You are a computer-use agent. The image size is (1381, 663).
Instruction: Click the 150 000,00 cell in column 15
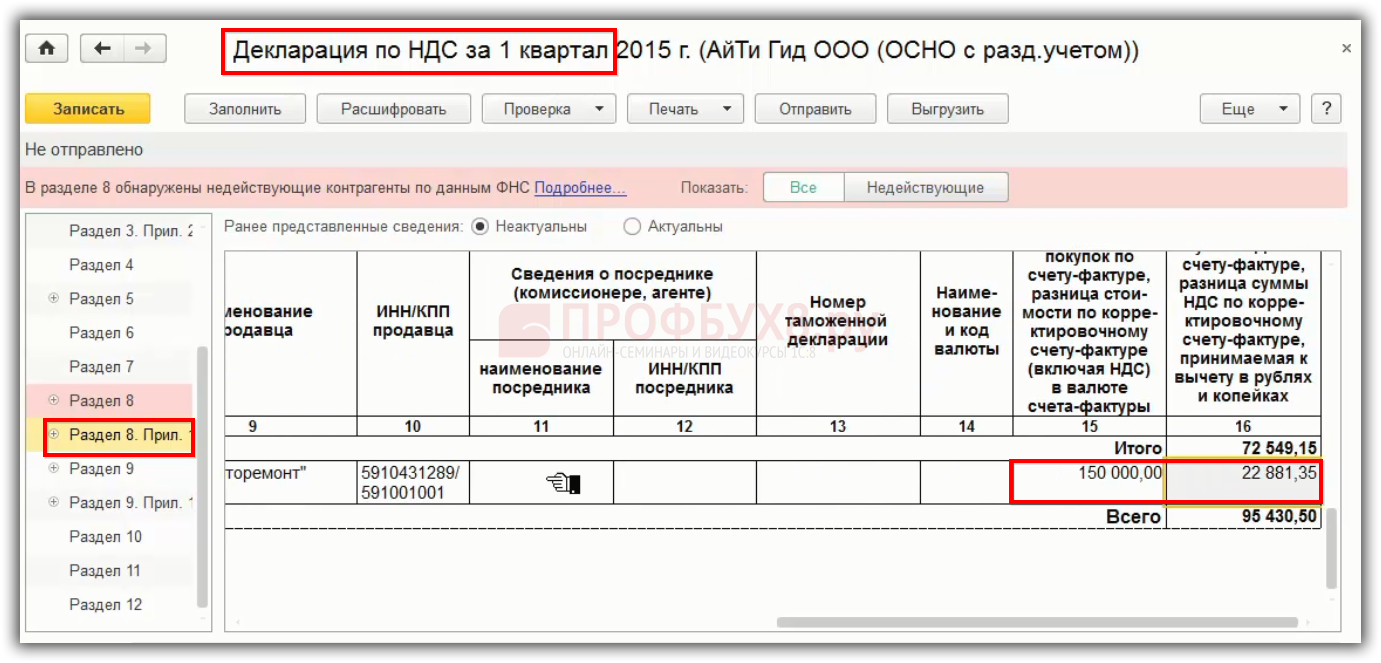point(1089,482)
